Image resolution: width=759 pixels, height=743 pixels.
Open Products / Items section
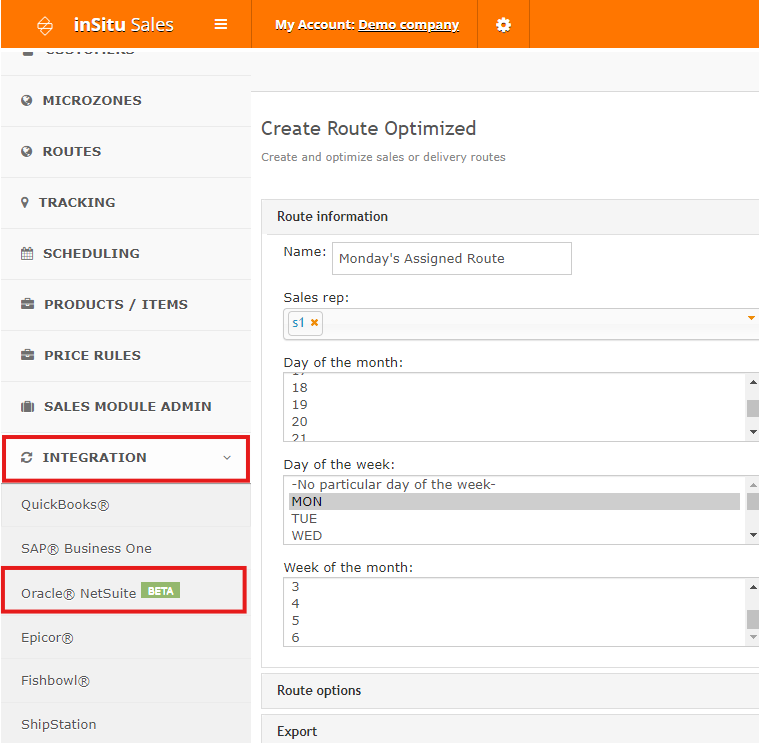pos(126,304)
